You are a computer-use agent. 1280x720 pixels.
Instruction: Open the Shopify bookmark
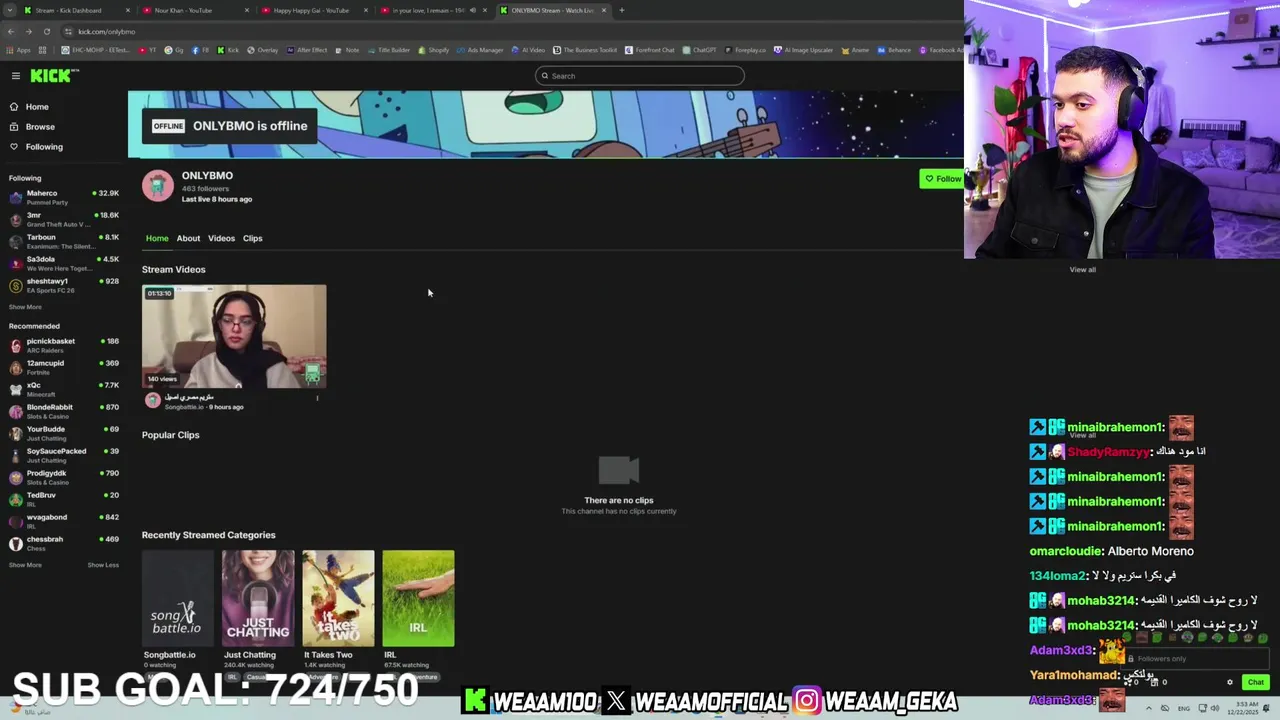click(434, 50)
